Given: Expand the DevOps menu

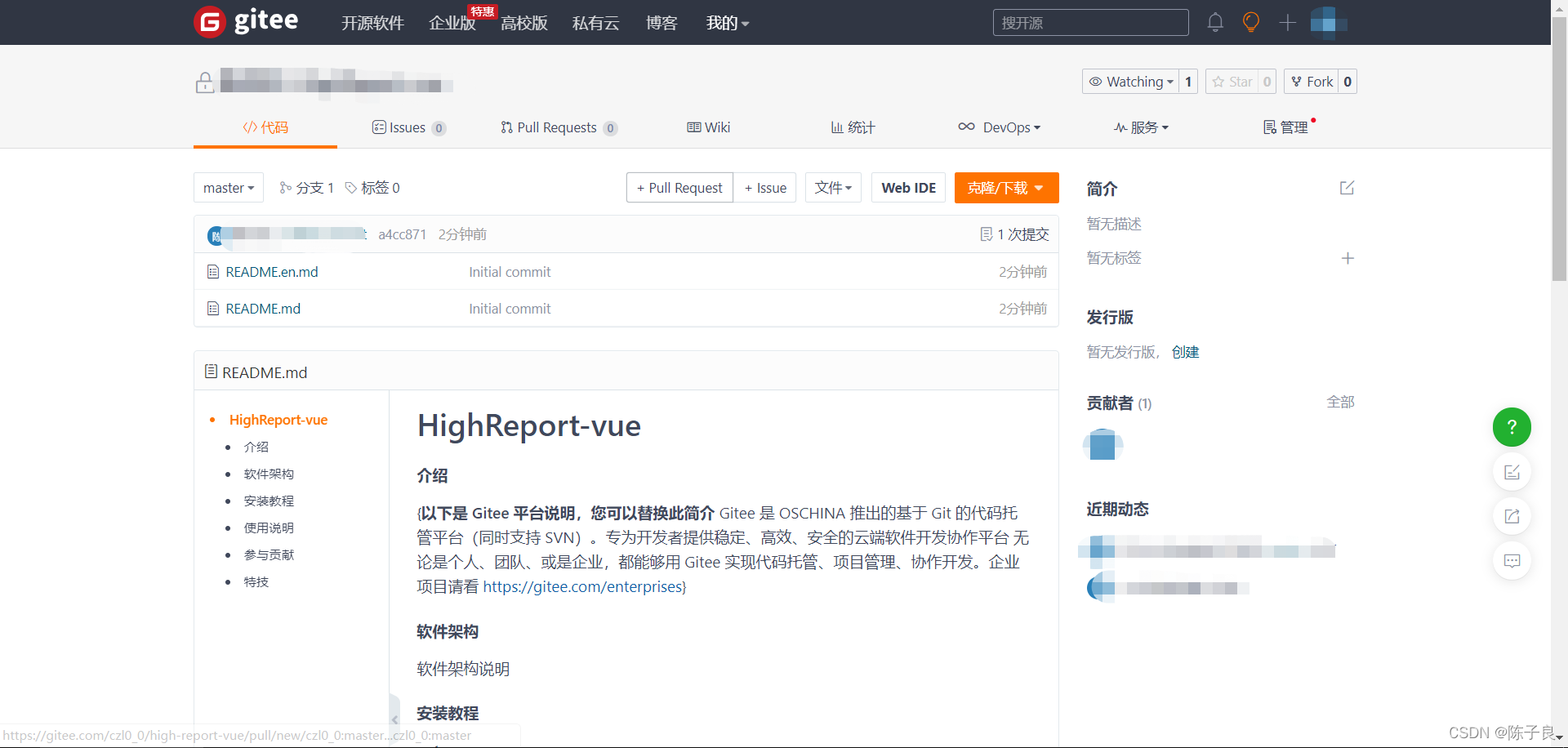Looking at the screenshot, I should [1000, 127].
